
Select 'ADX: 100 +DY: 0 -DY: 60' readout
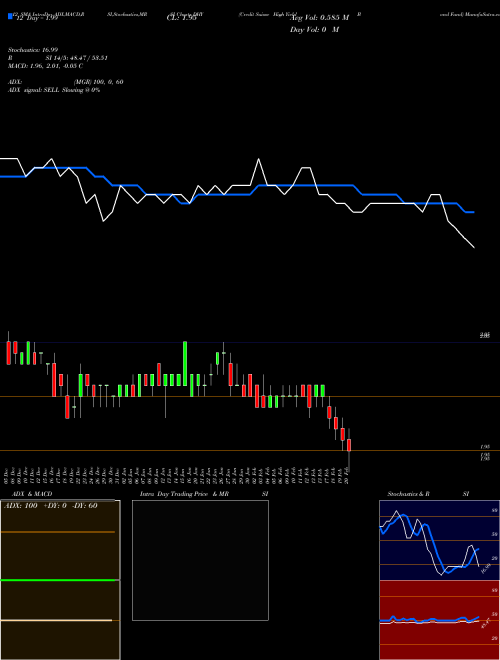(51, 506)
